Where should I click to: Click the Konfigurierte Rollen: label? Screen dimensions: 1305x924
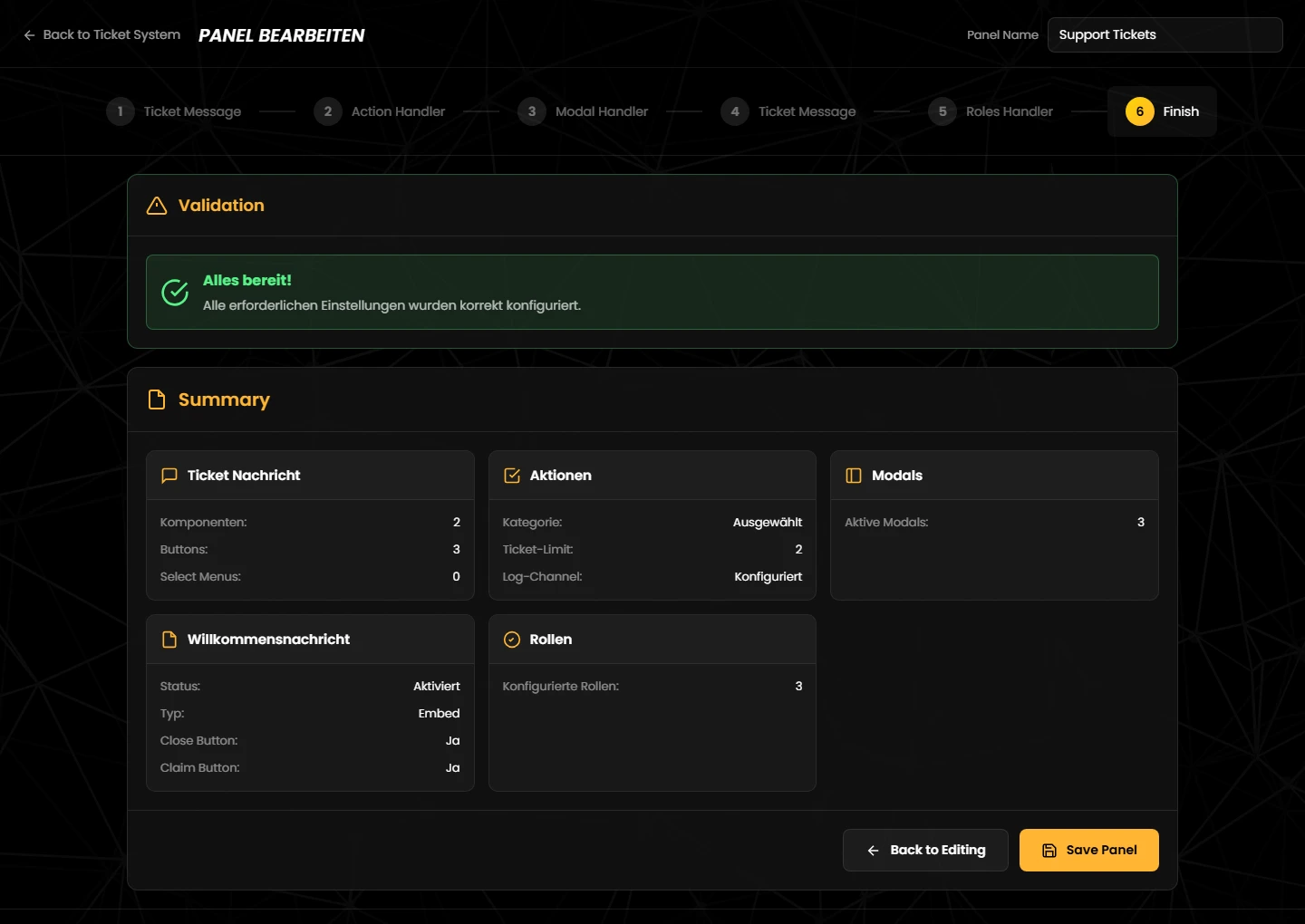point(561,687)
